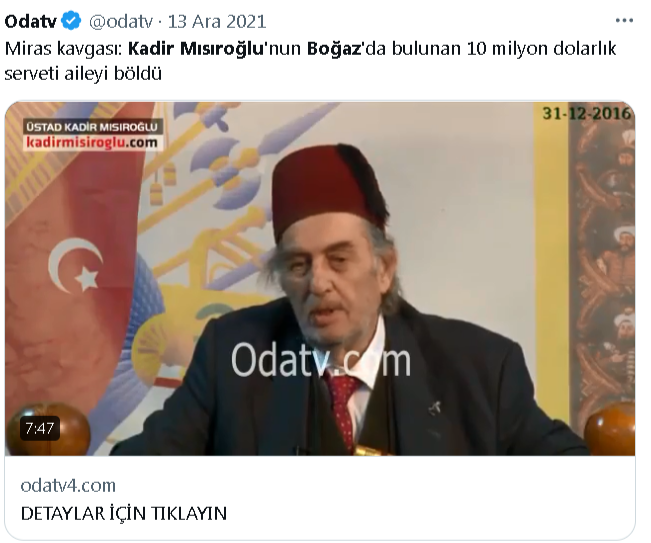
Task: Click the DETAYLAR İÇİN TIKLAYIN card title
Action: 124,514
